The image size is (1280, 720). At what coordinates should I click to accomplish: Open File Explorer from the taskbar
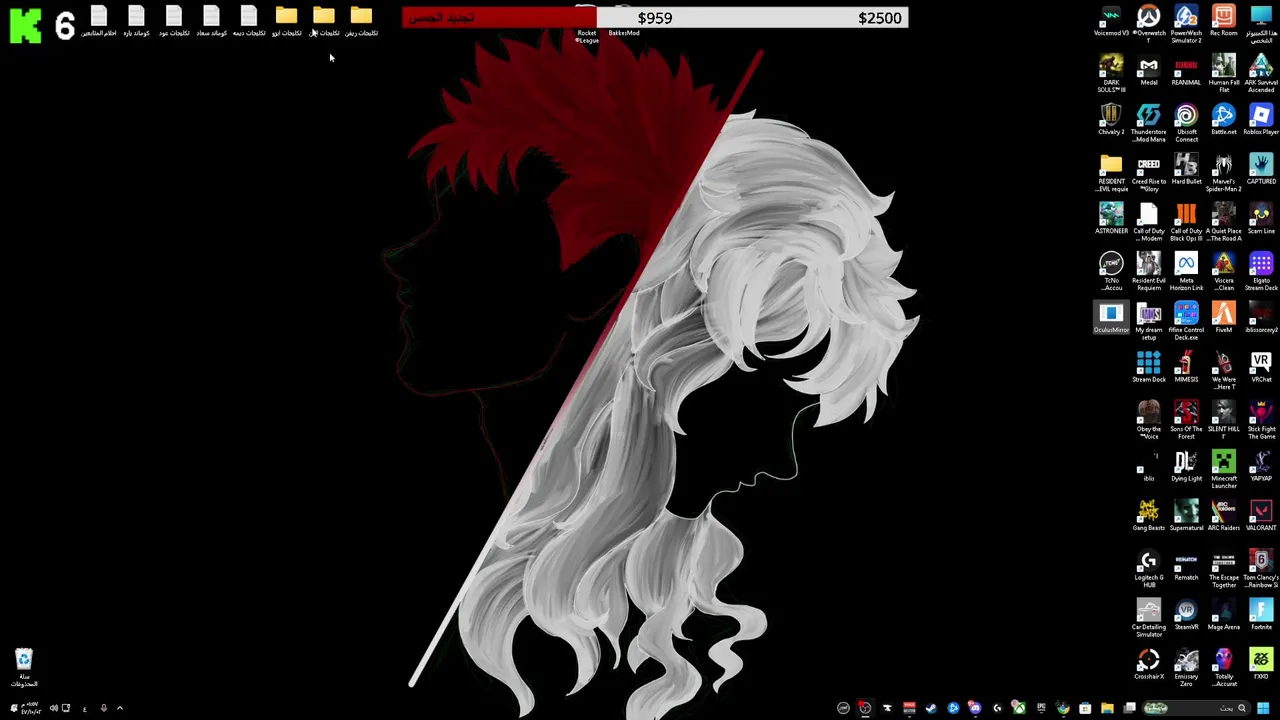(1107, 708)
